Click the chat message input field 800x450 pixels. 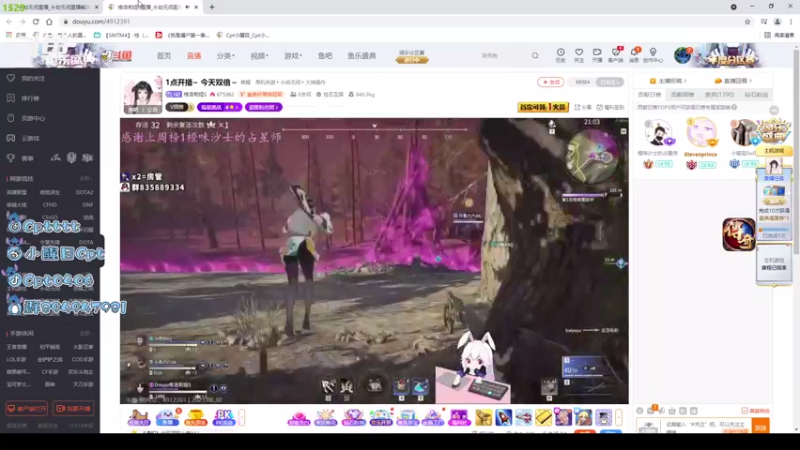(x=706, y=428)
